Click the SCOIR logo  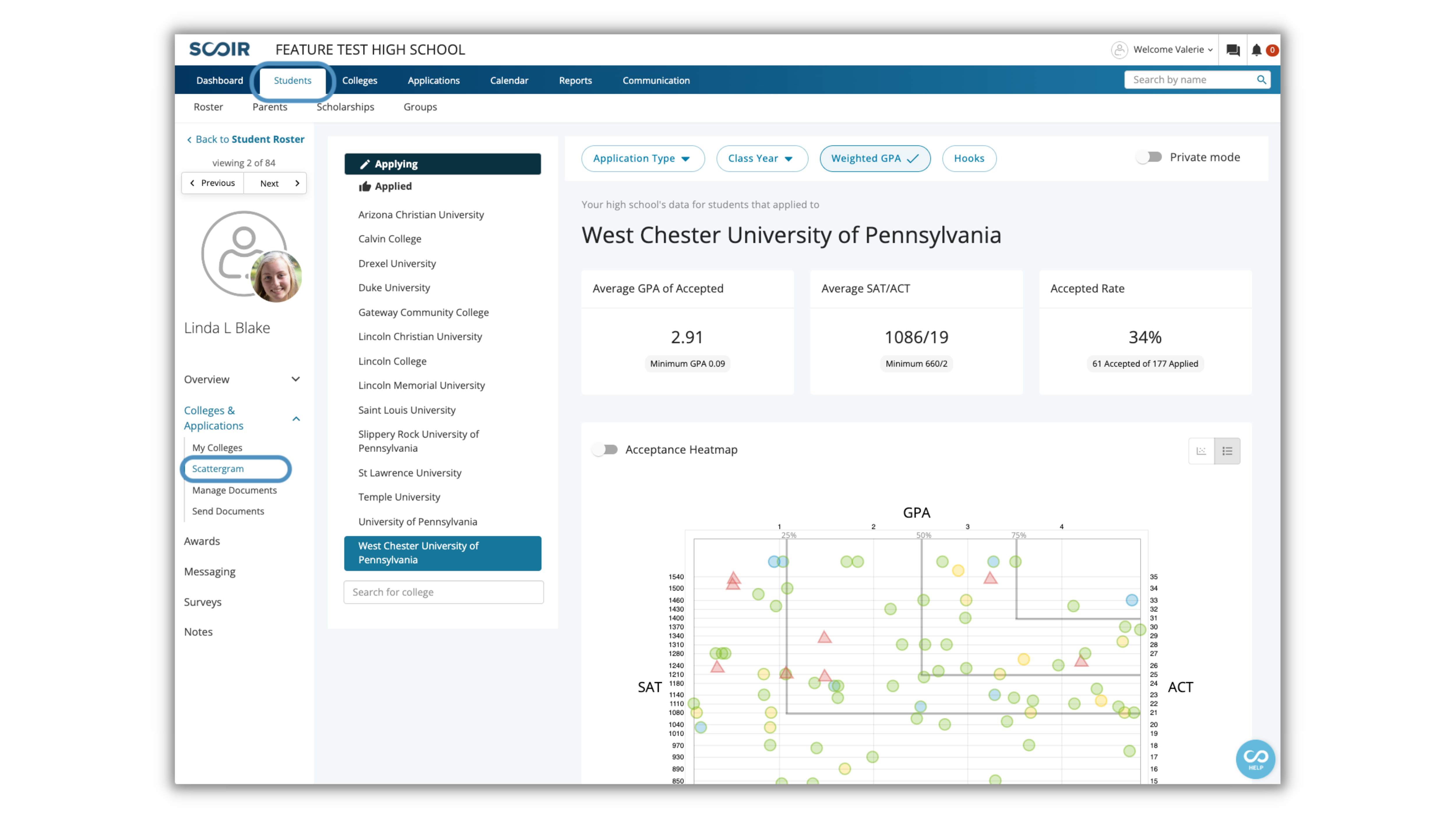click(219, 49)
